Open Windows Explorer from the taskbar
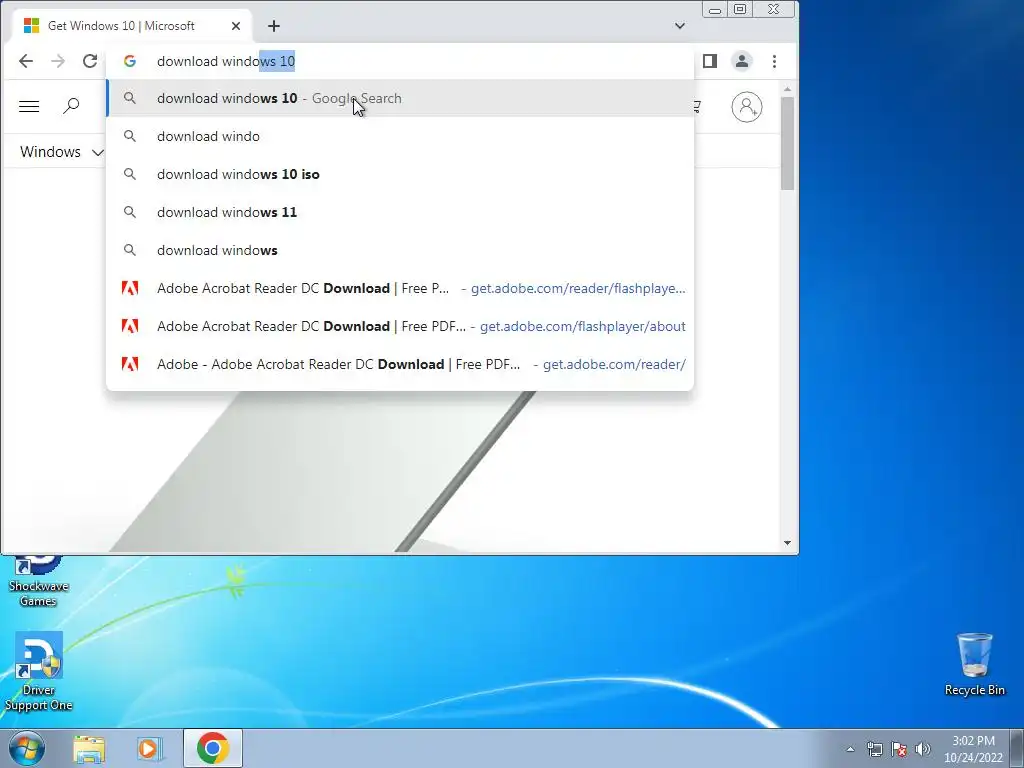This screenshot has height=768, width=1024. click(x=89, y=749)
